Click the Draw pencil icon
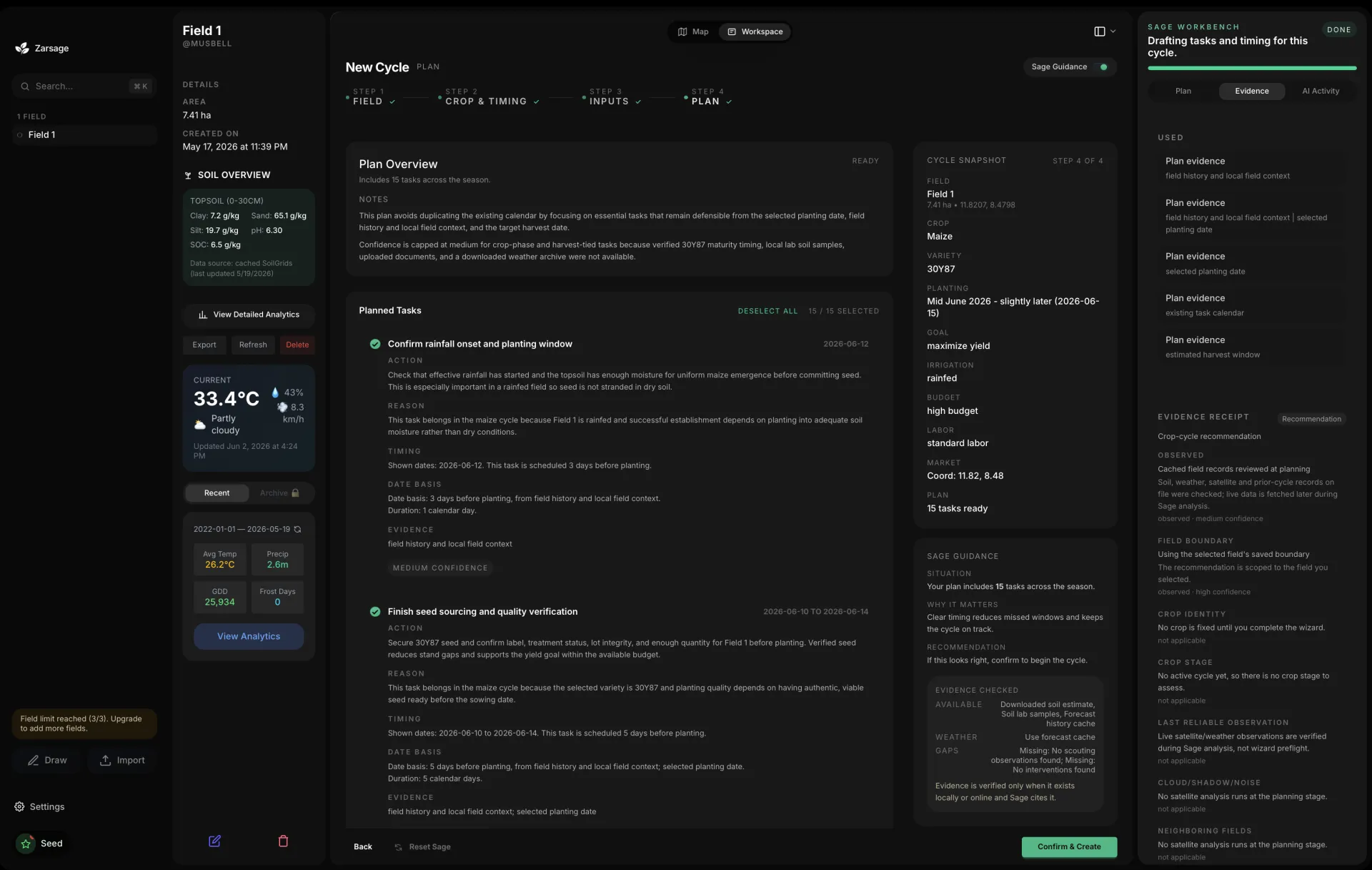 click(x=33, y=760)
